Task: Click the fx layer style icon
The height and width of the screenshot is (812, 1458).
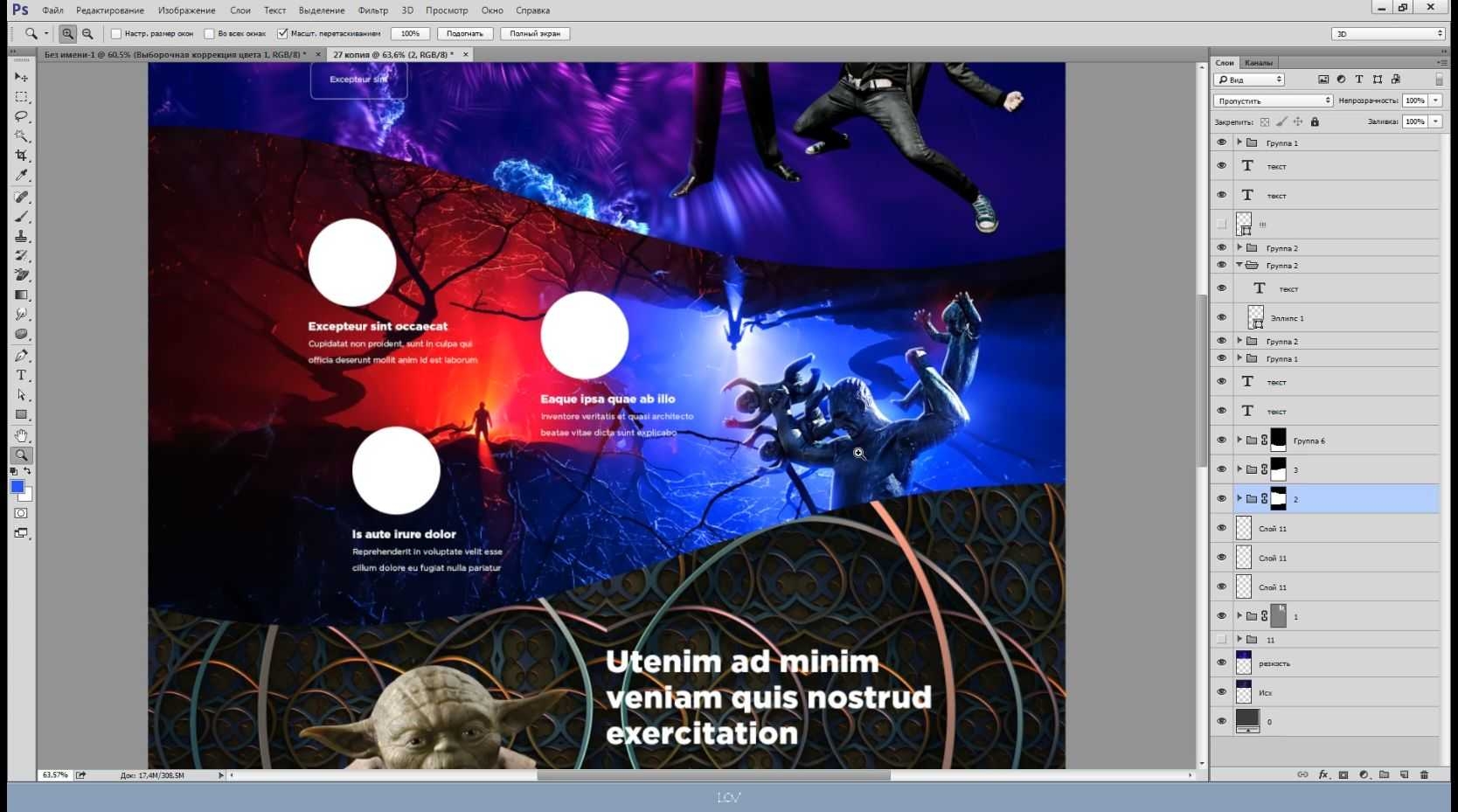Action: [1323, 774]
